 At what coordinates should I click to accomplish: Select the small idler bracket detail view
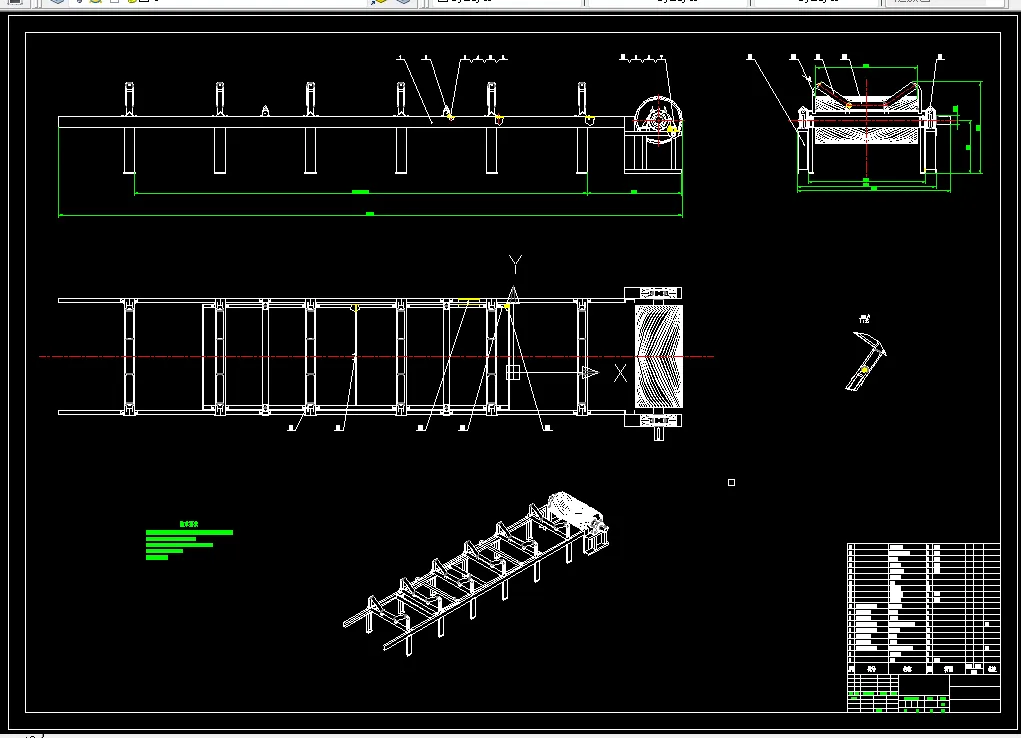[866, 361]
